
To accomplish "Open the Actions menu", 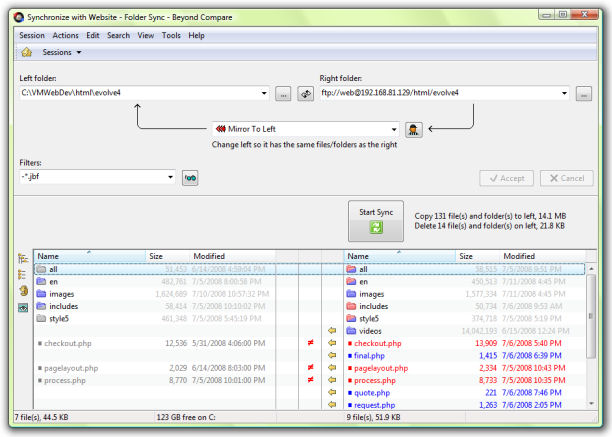I will (66, 36).
